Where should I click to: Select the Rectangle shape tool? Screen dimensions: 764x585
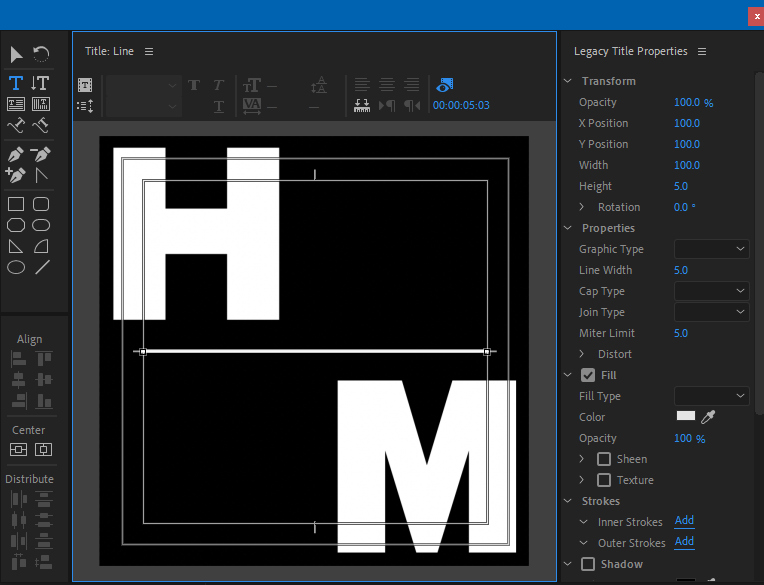pyautogui.click(x=16, y=204)
